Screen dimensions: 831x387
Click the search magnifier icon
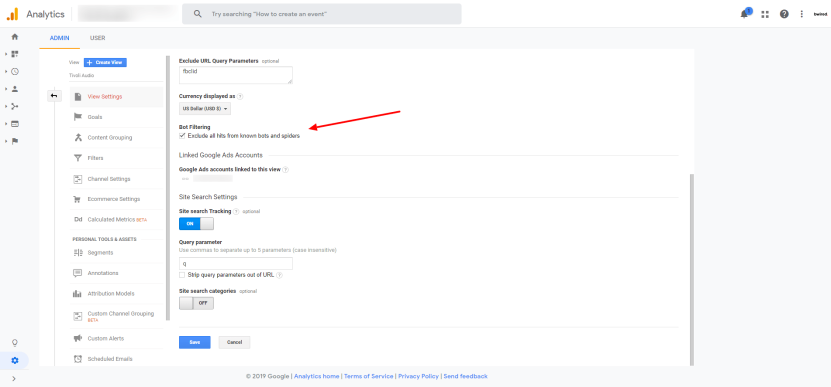point(198,14)
